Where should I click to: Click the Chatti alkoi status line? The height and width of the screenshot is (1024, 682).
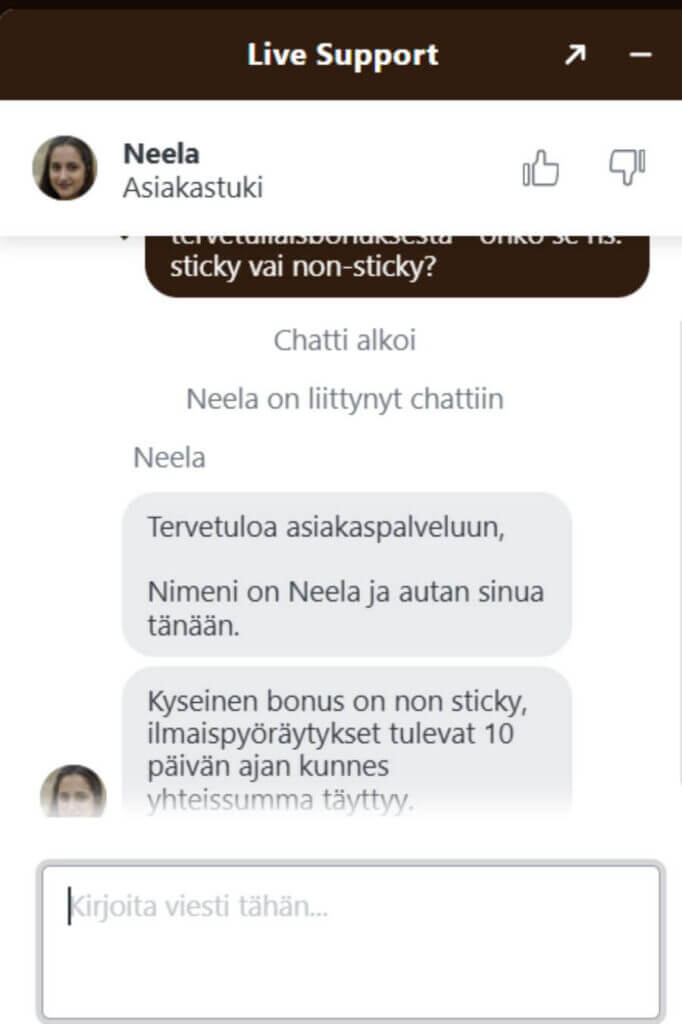[x=344, y=340]
